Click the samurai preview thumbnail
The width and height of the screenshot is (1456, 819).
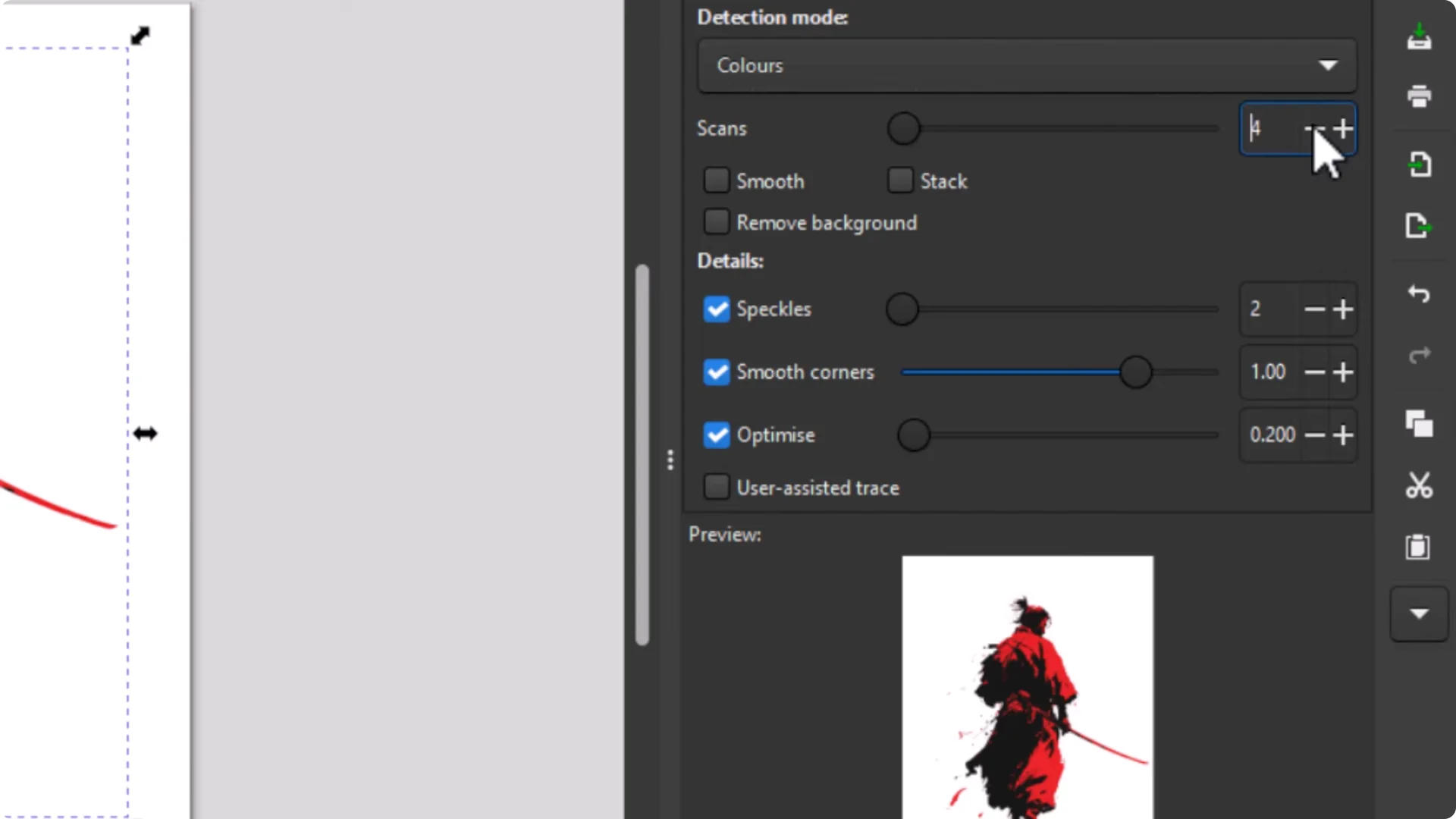[1027, 686]
